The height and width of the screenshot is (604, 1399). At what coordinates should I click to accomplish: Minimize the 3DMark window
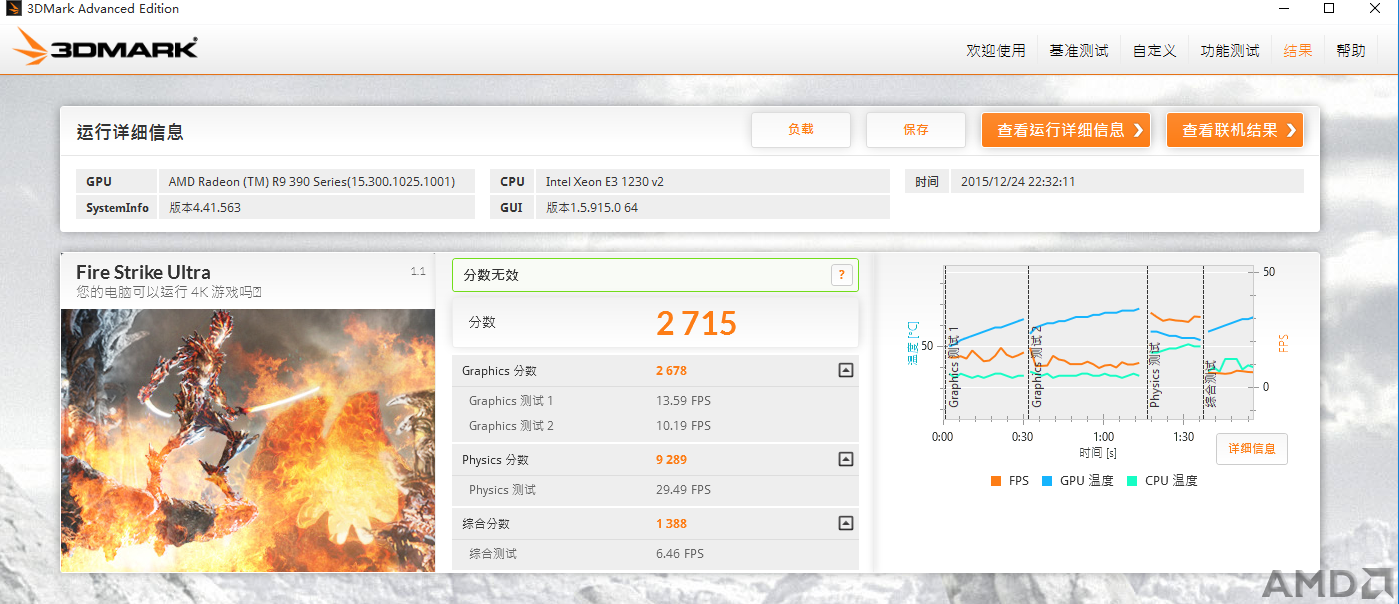pos(1283,8)
